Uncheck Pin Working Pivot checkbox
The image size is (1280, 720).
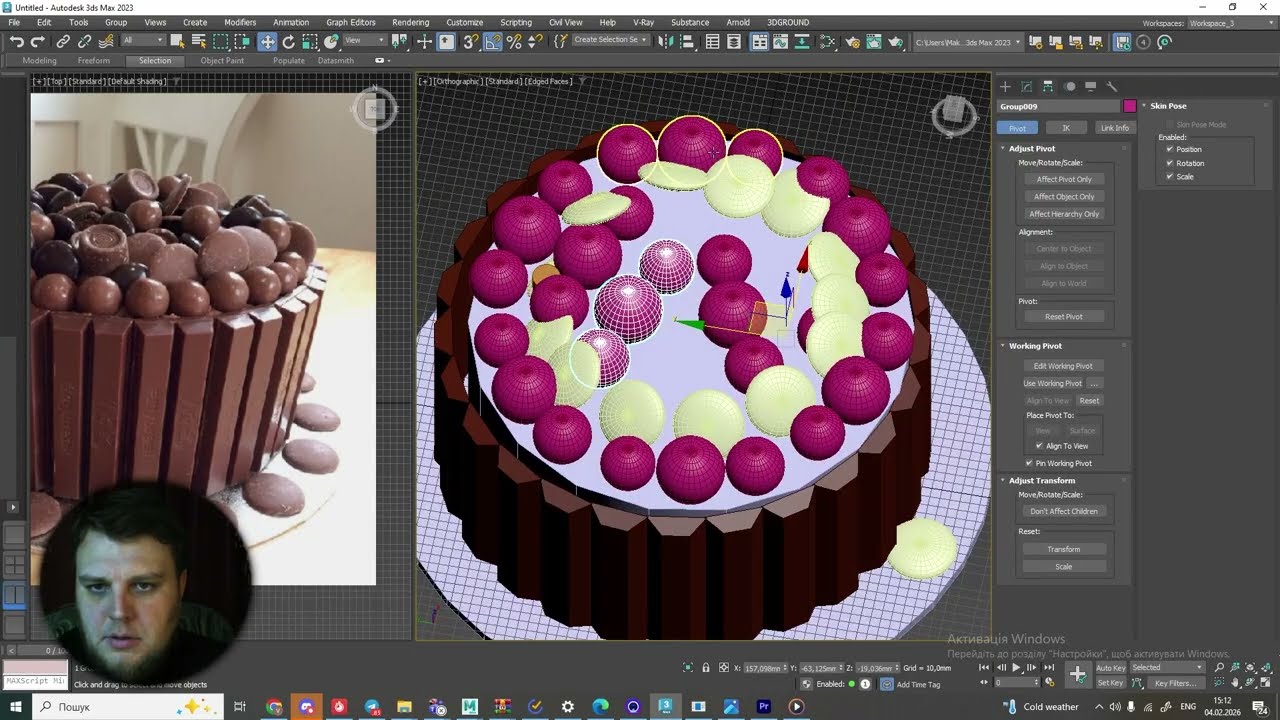1029,463
